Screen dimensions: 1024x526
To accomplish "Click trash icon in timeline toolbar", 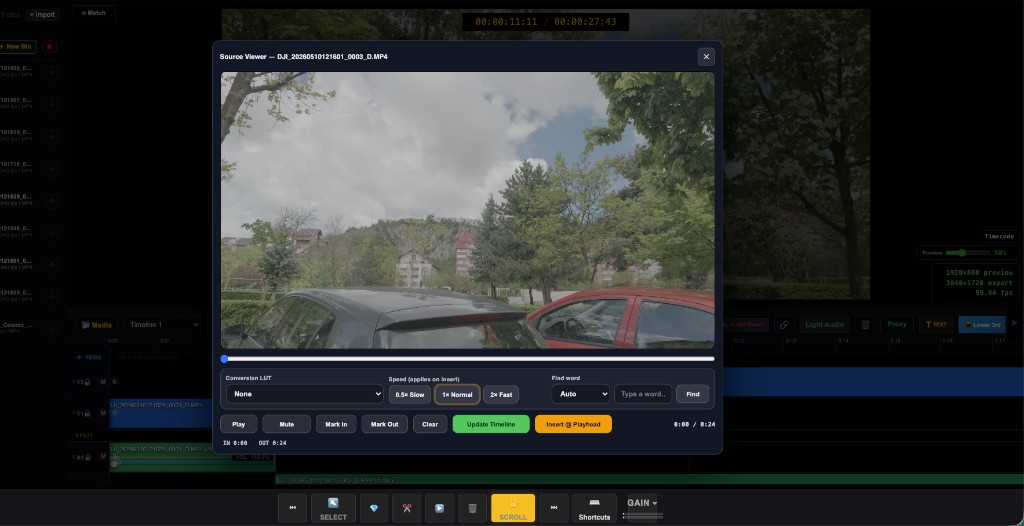I will (x=865, y=325).
